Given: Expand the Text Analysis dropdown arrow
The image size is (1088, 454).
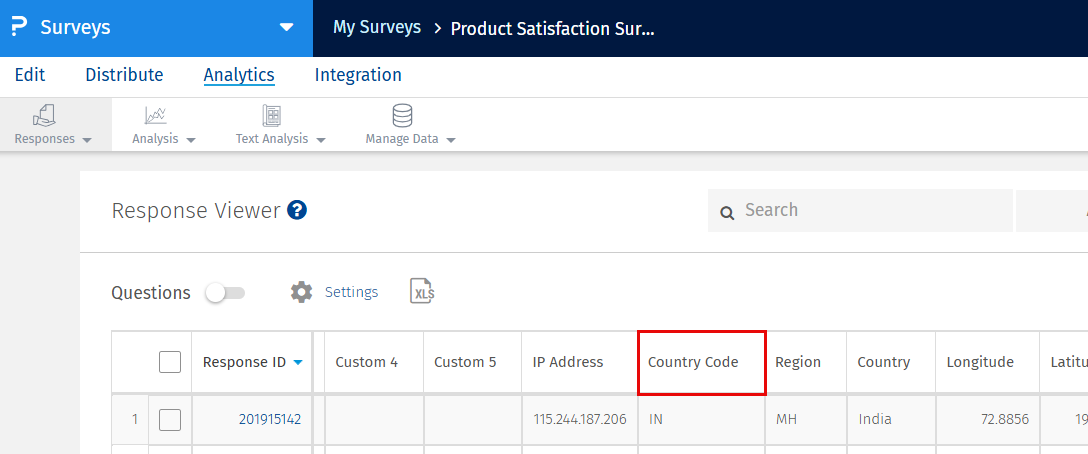Looking at the screenshot, I should pyautogui.click(x=321, y=140).
